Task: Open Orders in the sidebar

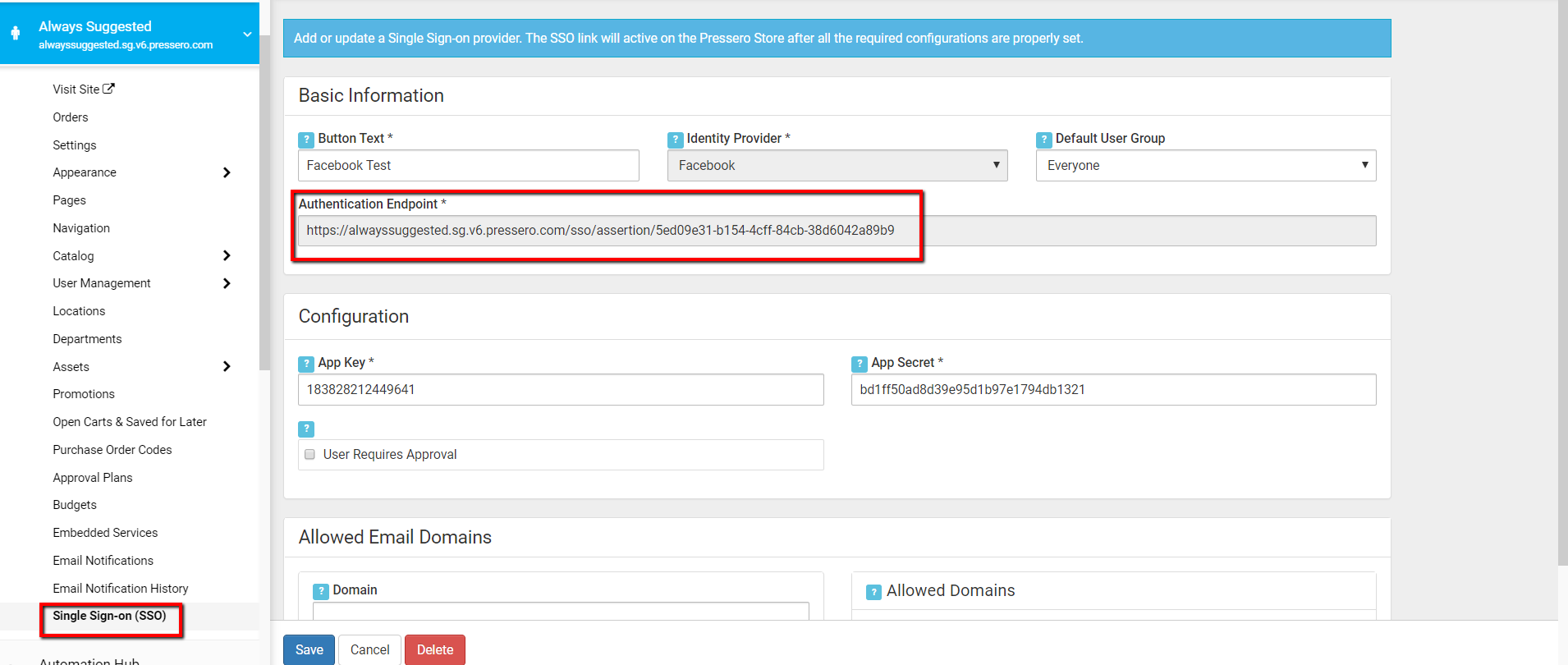Action: [x=71, y=117]
